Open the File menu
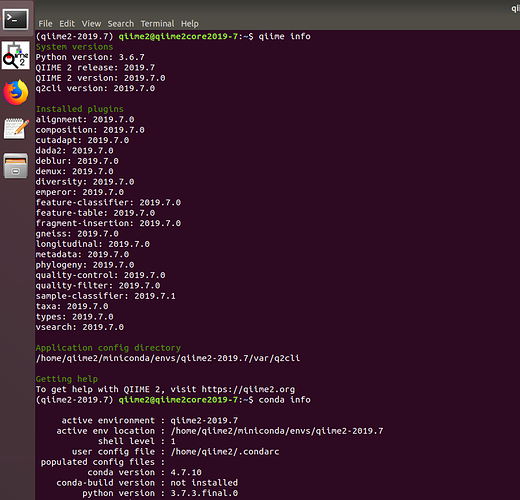Image resolution: width=520 pixels, height=500 pixels. pyautogui.click(x=45, y=24)
